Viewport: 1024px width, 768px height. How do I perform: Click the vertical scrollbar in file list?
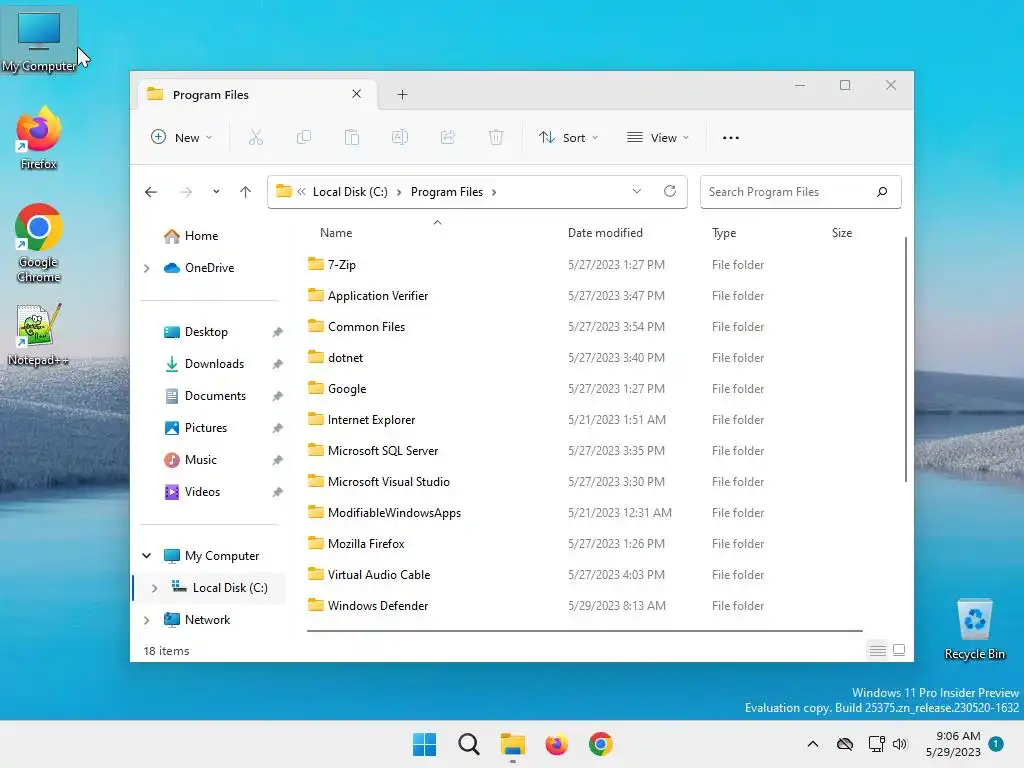(906, 359)
